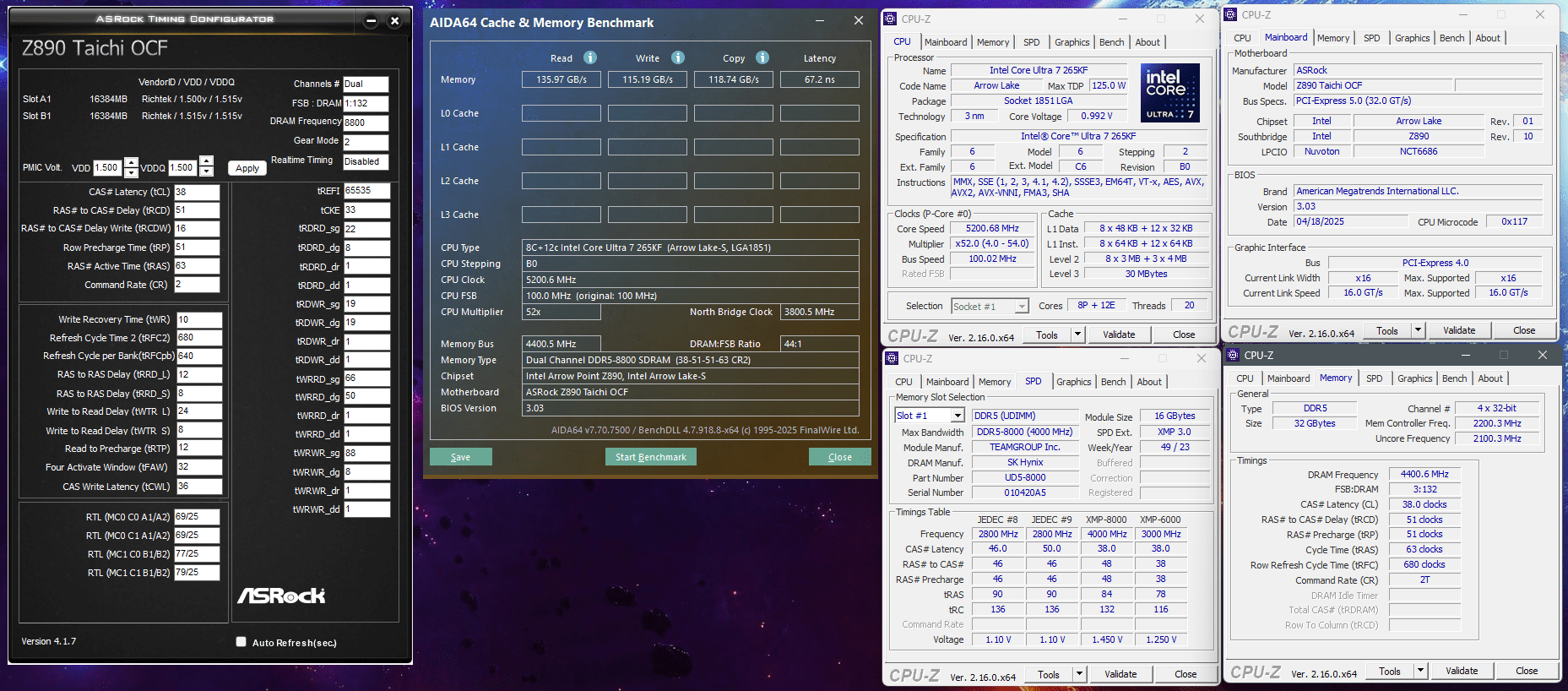Click Start Benchmark in AIDA64

point(650,457)
